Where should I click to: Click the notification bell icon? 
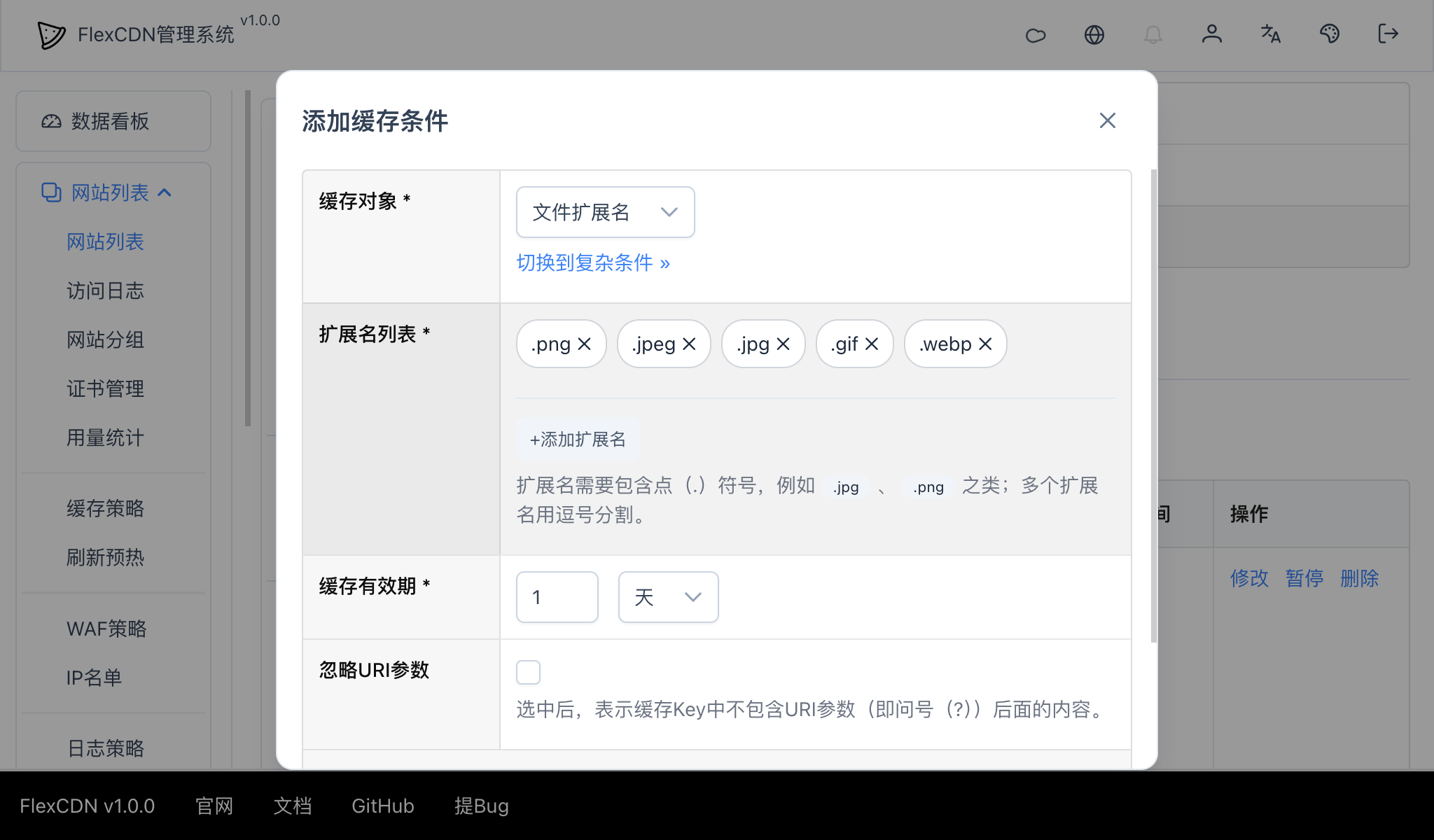point(1154,34)
